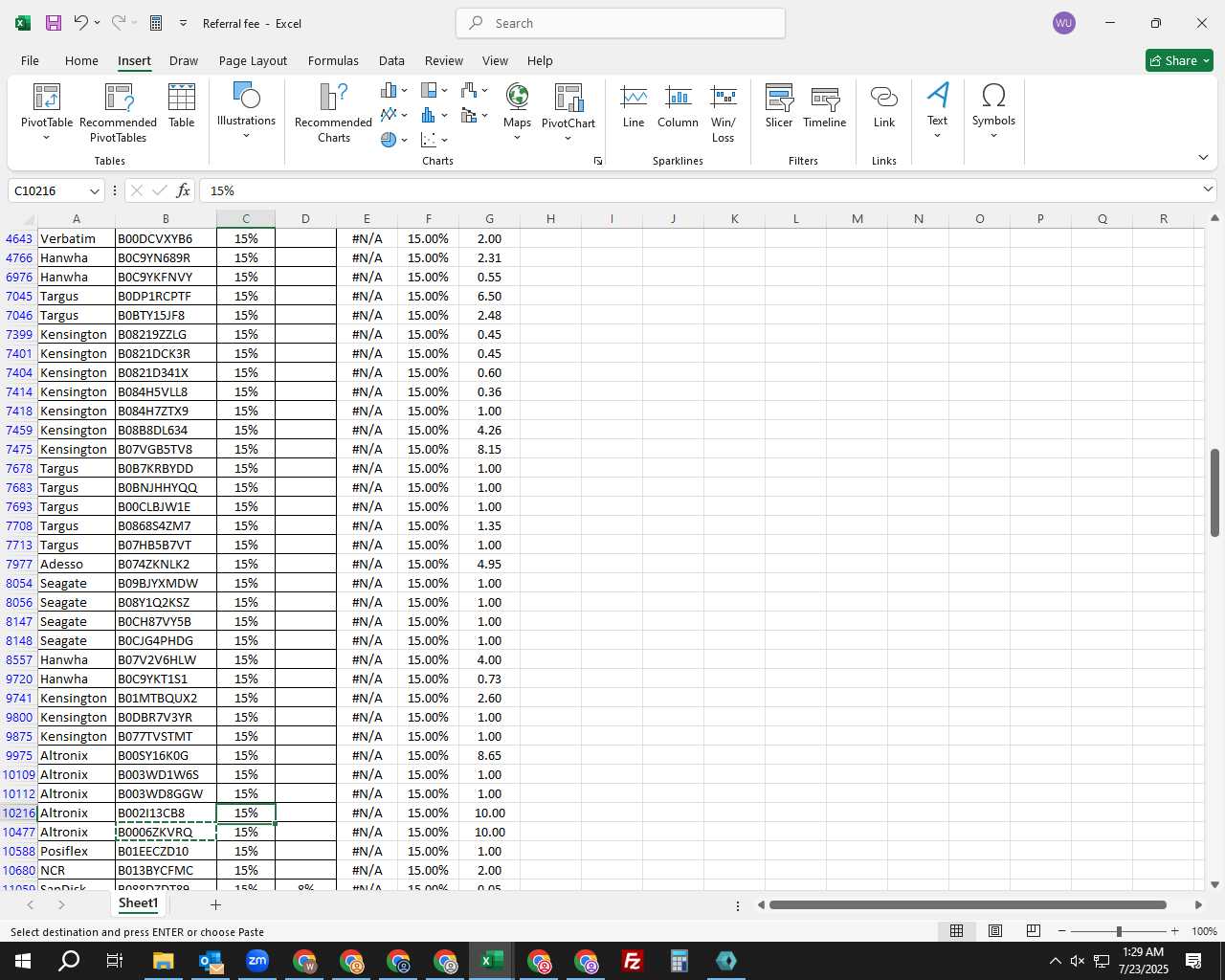Click in the Search box

point(620,23)
